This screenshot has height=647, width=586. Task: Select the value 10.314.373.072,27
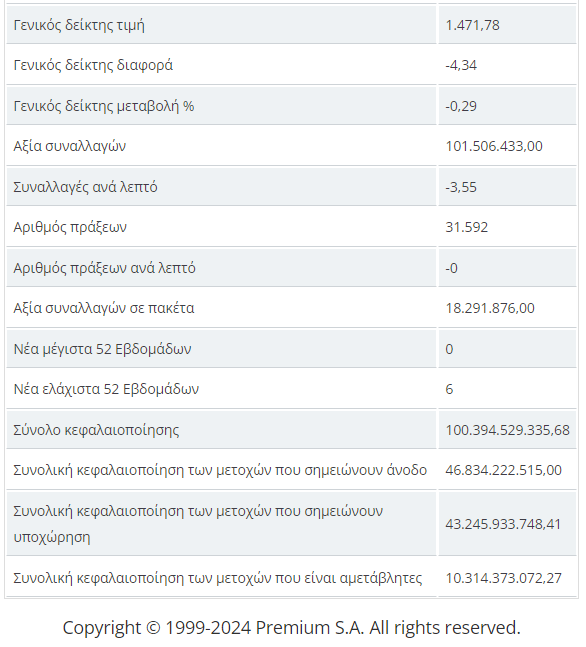[x=503, y=578]
